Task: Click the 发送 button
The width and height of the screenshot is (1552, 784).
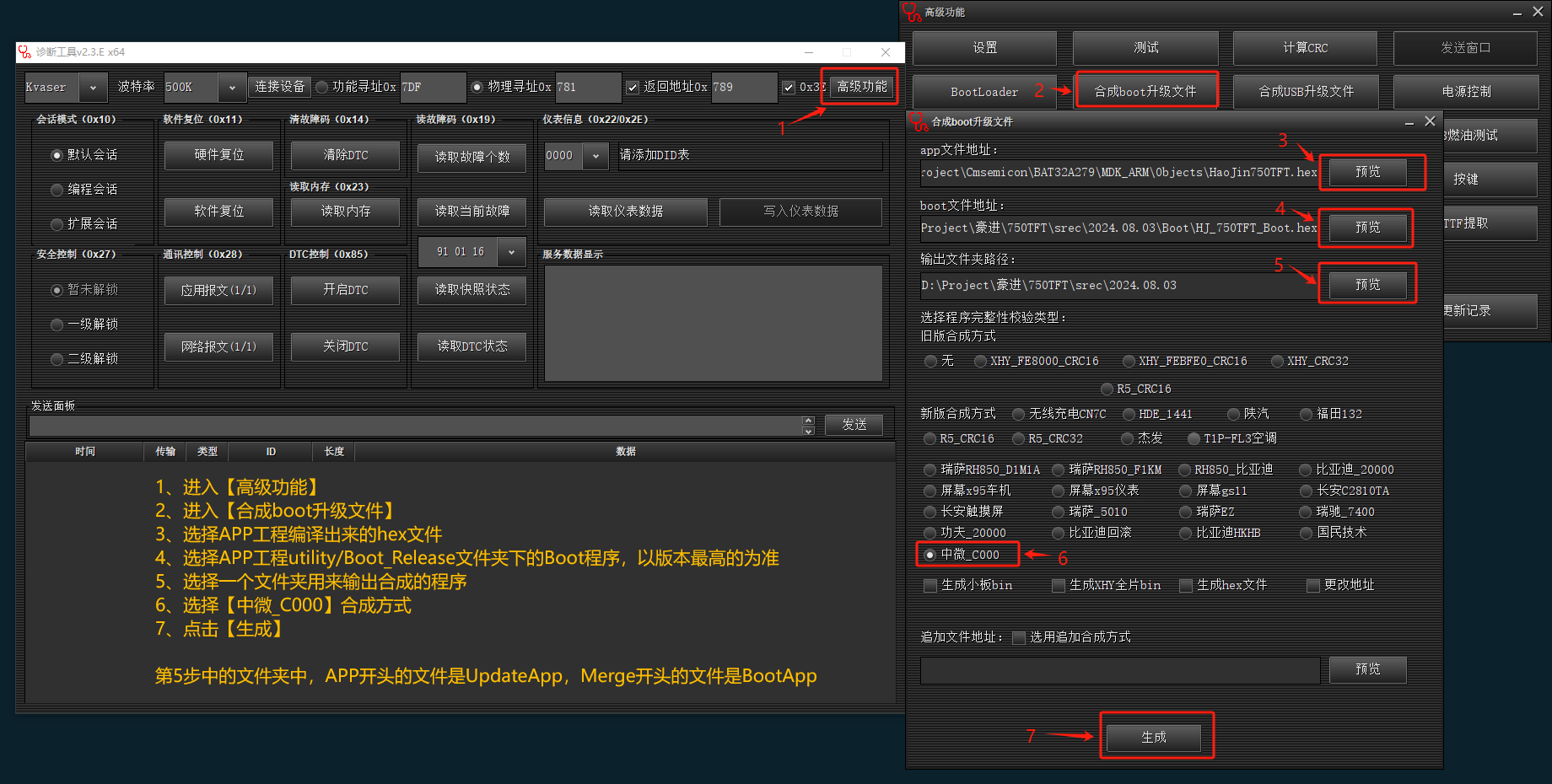Action: pos(854,425)
